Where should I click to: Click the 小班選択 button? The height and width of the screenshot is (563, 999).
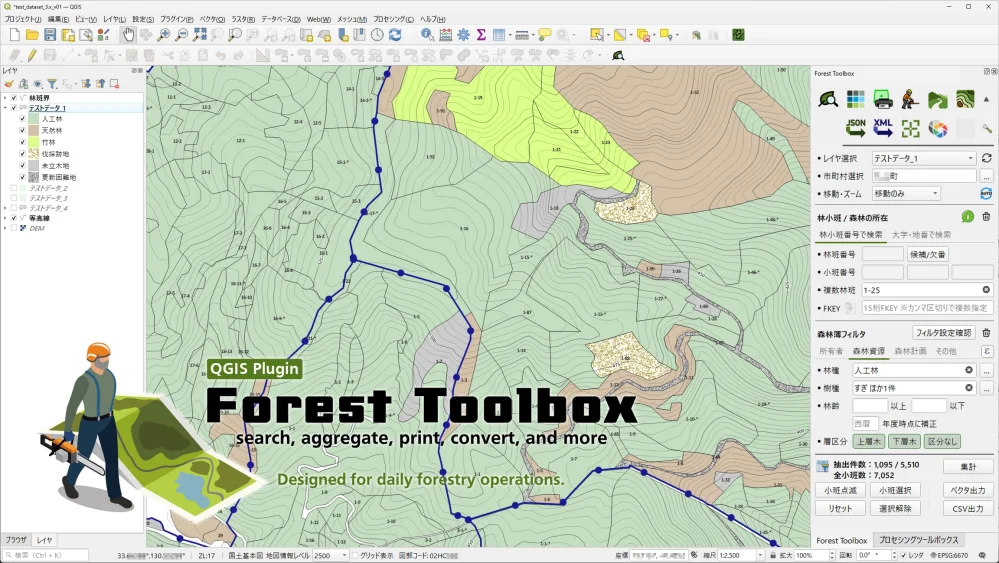[895, 490]
